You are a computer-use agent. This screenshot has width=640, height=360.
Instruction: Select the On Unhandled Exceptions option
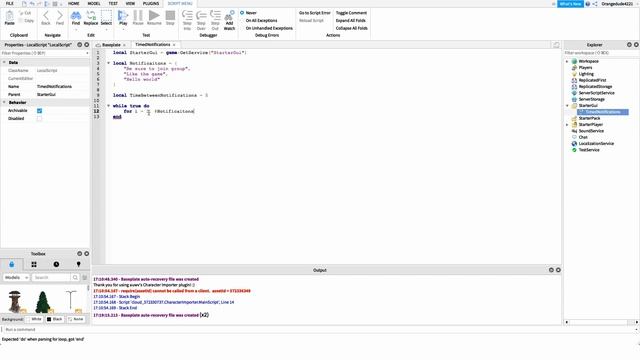269,28
